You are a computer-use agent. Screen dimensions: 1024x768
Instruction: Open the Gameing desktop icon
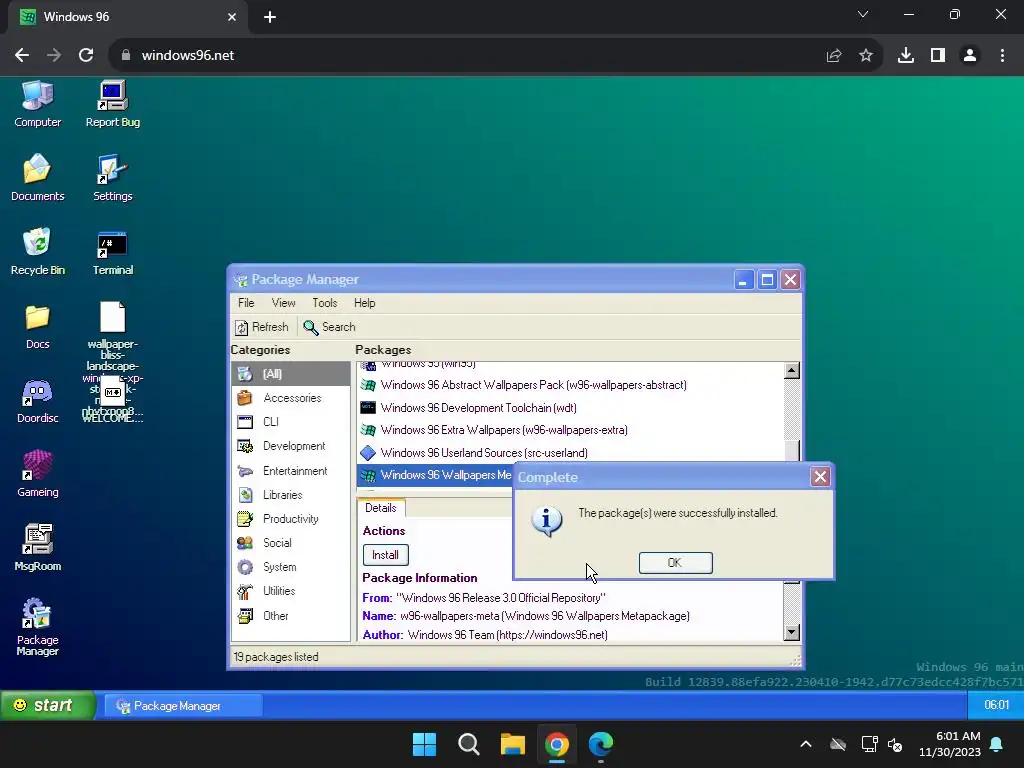coord(37,474)
